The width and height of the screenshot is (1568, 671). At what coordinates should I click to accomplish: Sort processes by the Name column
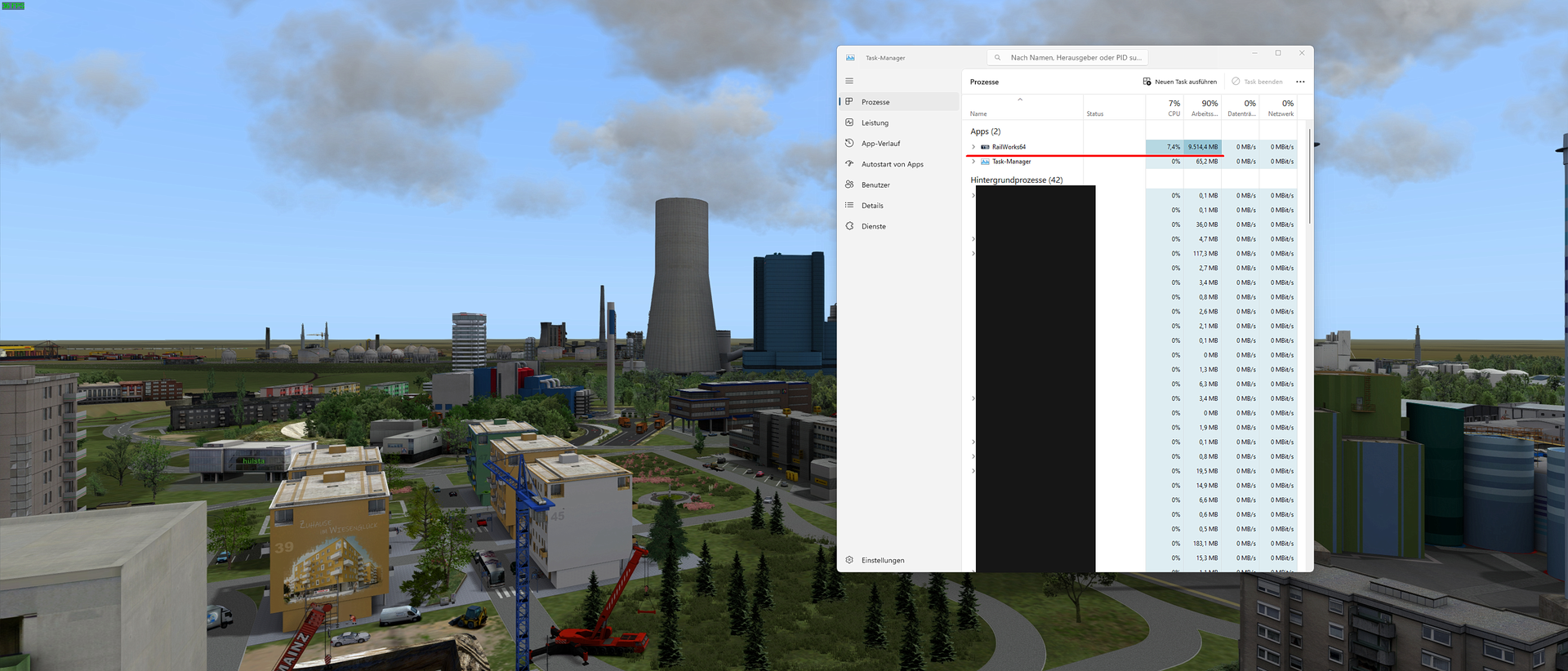click(1023, 108)
